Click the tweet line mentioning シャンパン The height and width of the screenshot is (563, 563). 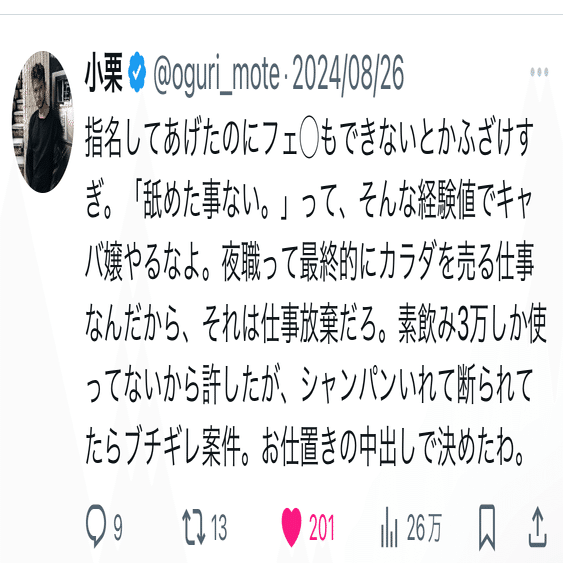click(310, 385)
